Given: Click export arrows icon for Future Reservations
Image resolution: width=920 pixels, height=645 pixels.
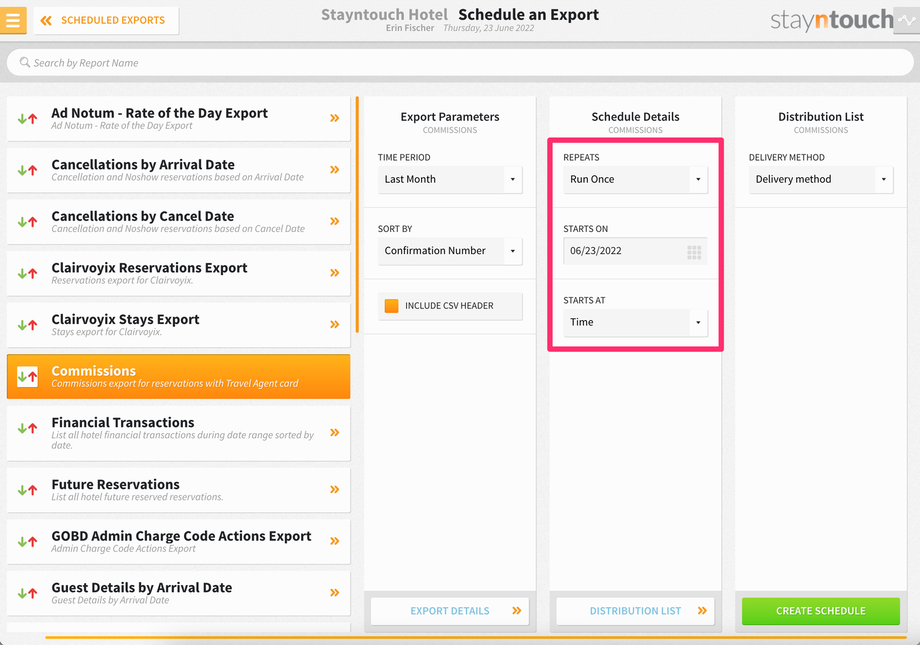Looking at the screenshot, I should 27,490.
